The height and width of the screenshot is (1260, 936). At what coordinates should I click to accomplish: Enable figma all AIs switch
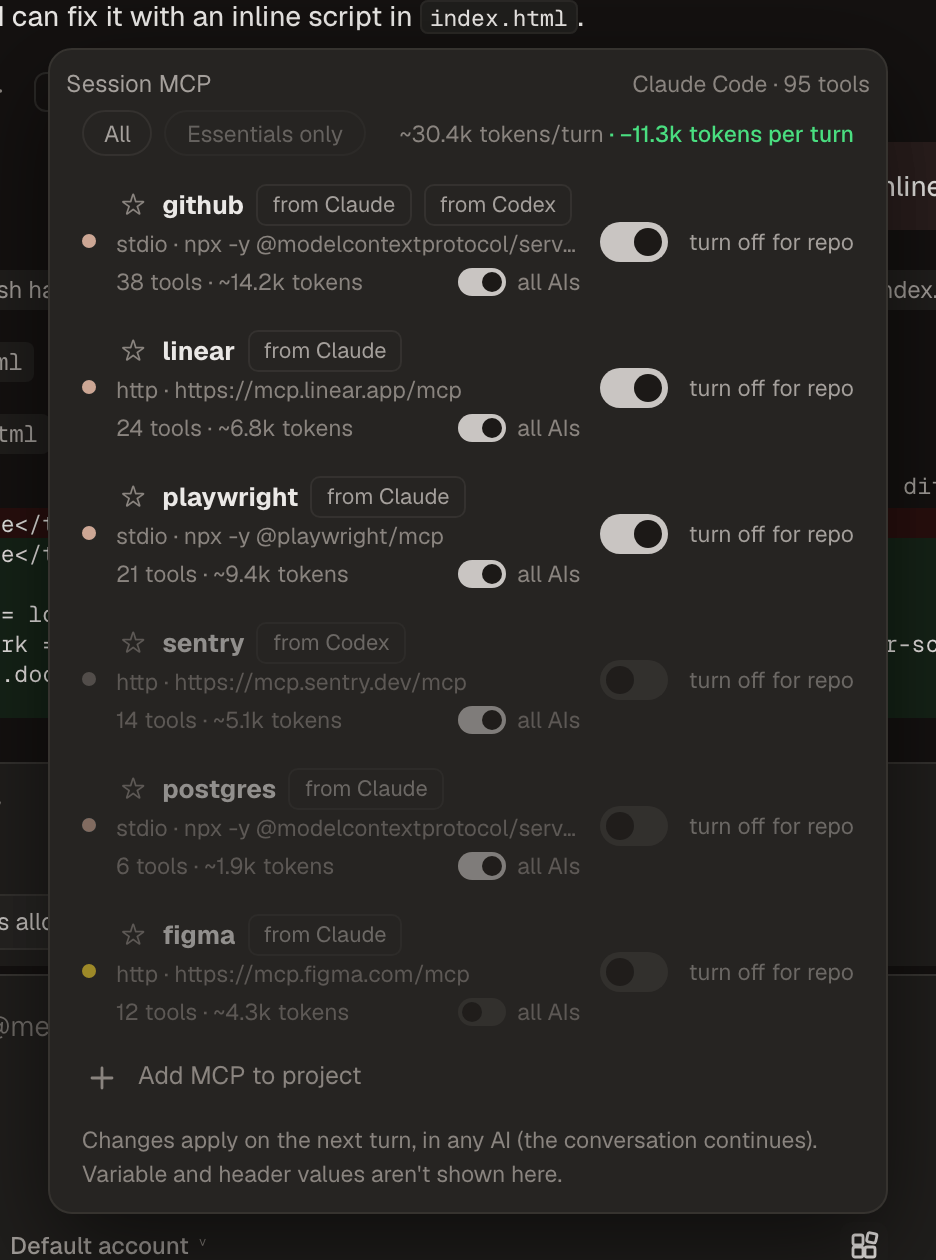tap(482, 1012)
